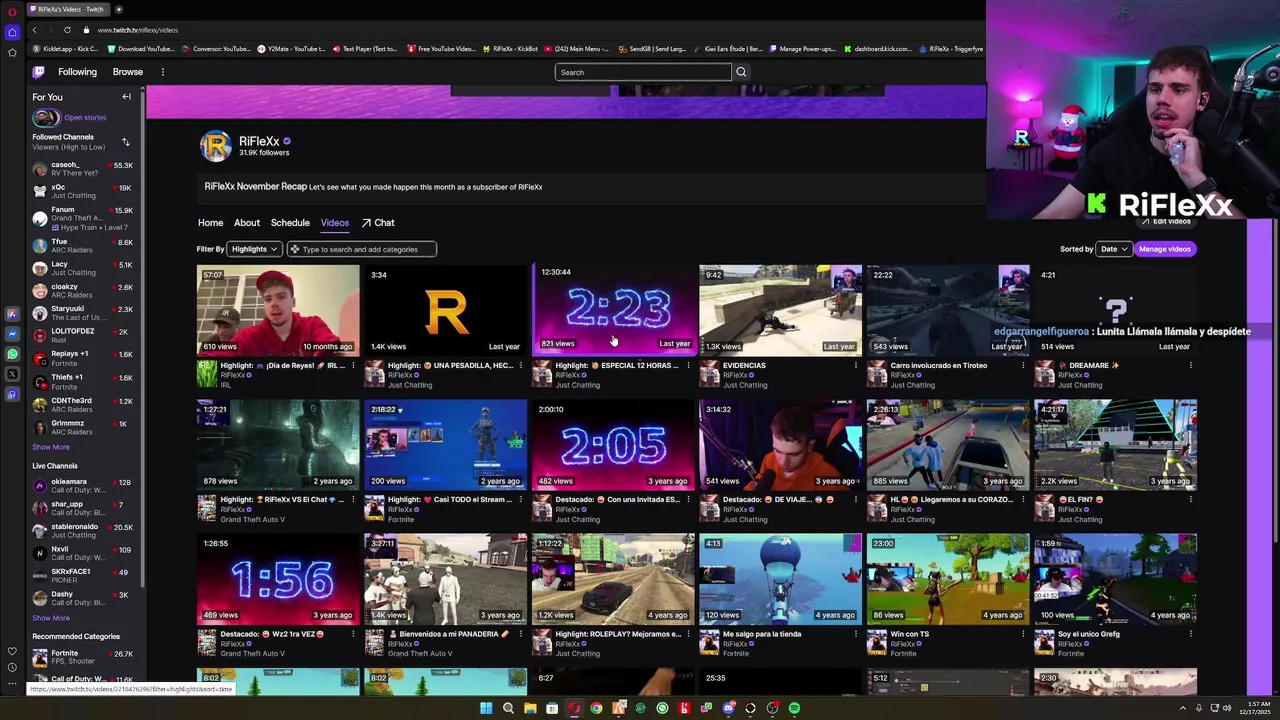The width and height of the screenshot is (1280, 720).
Task: Select the Videos tab
Action: click(334, 223)
